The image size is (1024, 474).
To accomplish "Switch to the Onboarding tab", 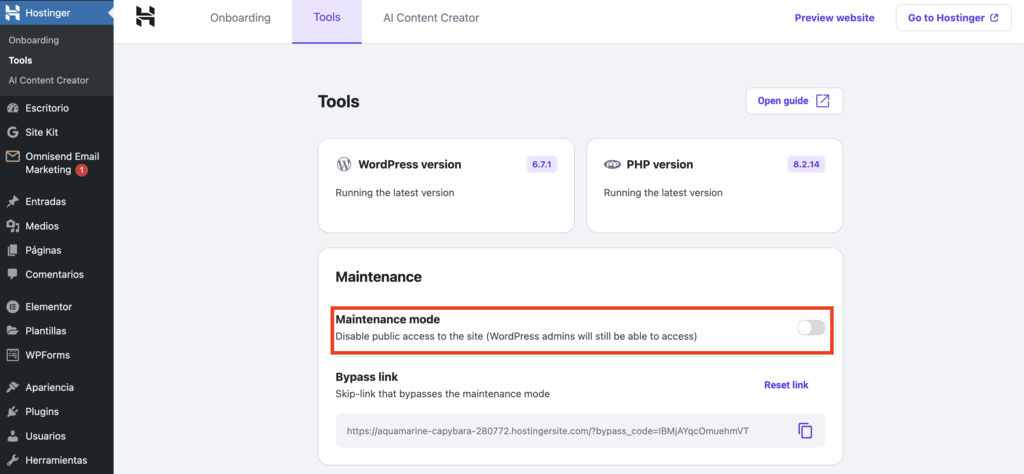I will pyautogui.click(x=240, y=18).
